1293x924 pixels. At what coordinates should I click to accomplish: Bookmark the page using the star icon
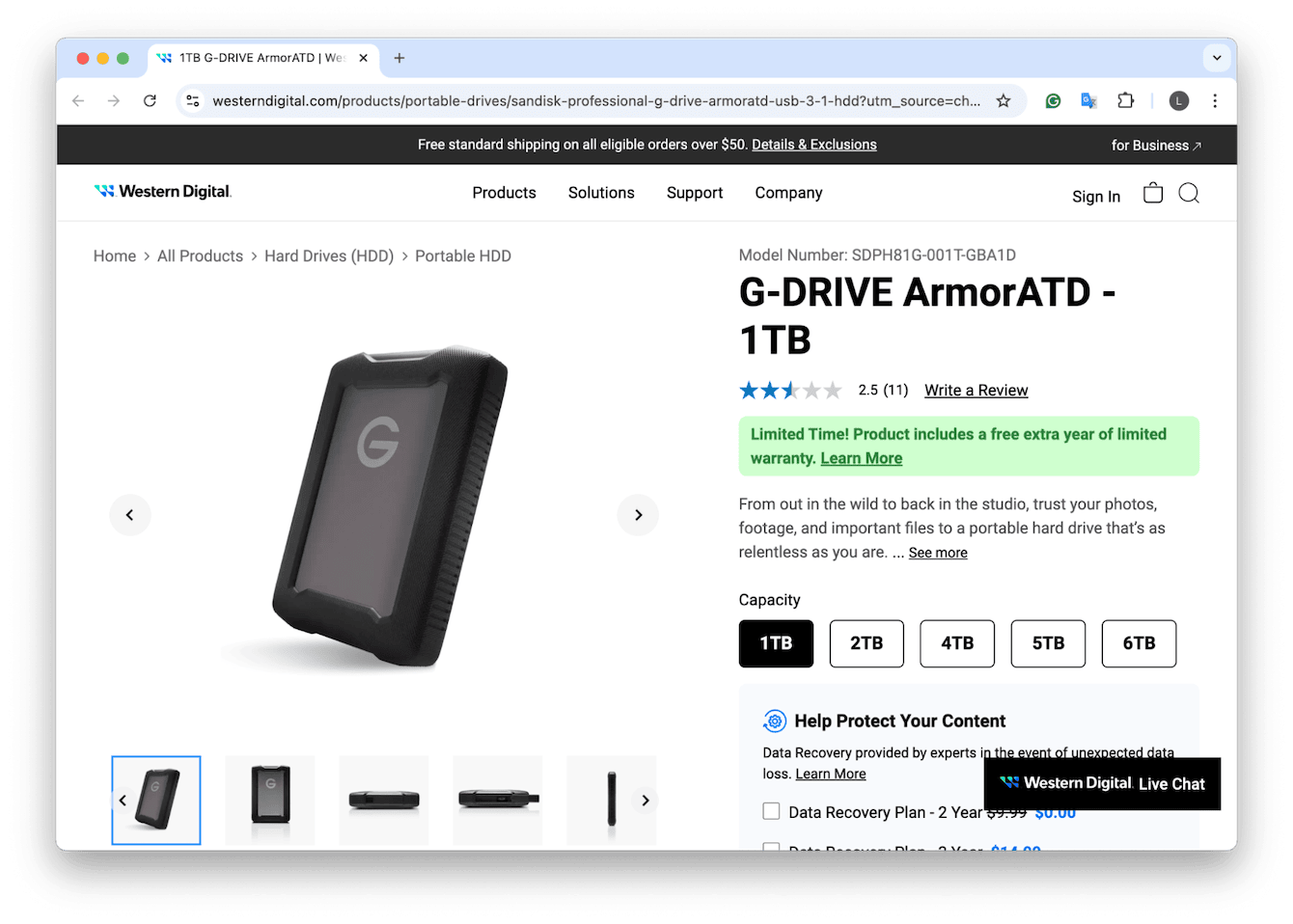[1003, 100]
